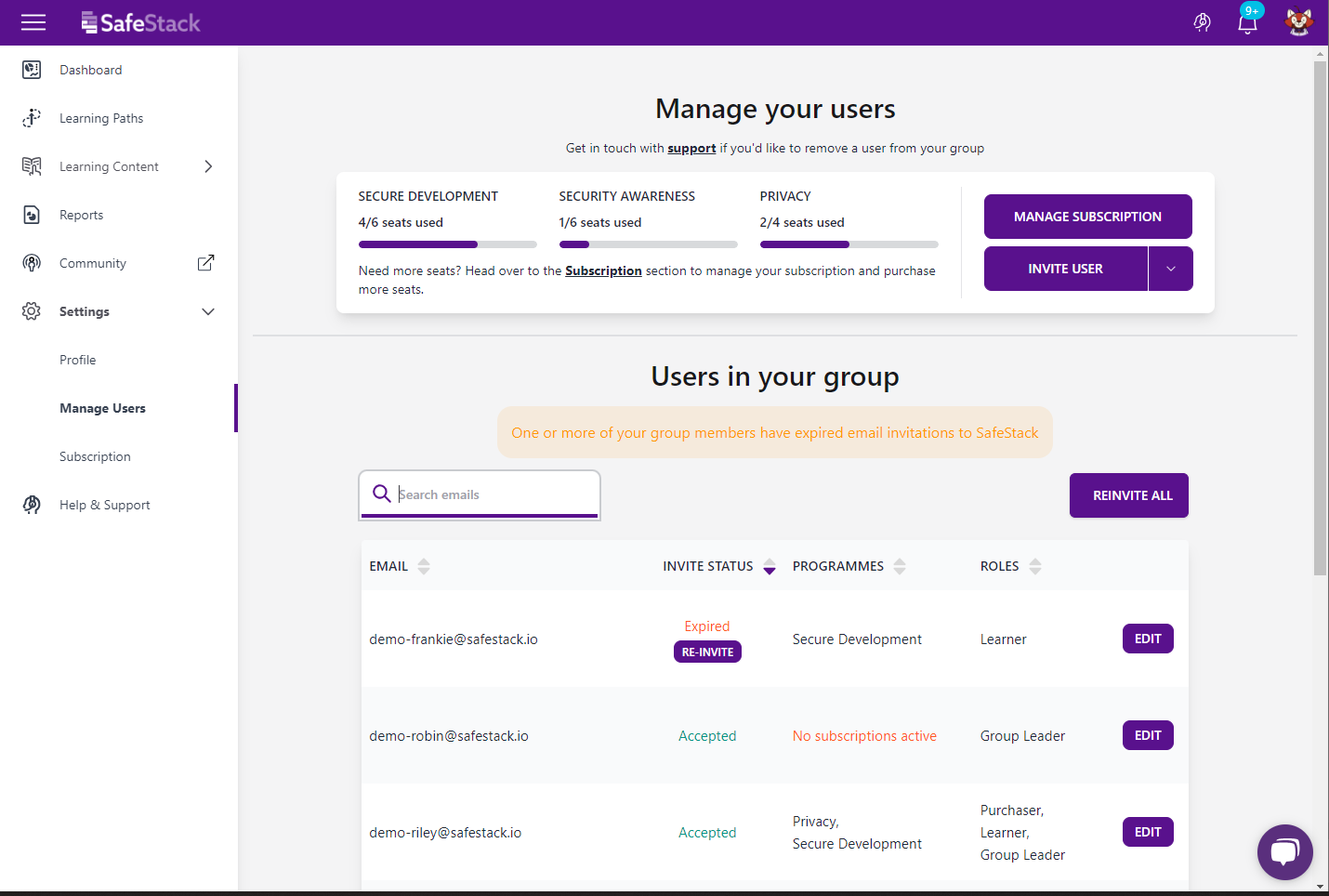Click Accepted status for demo-riley
The height and width of the screenshot is (896, 1329).
707,833
